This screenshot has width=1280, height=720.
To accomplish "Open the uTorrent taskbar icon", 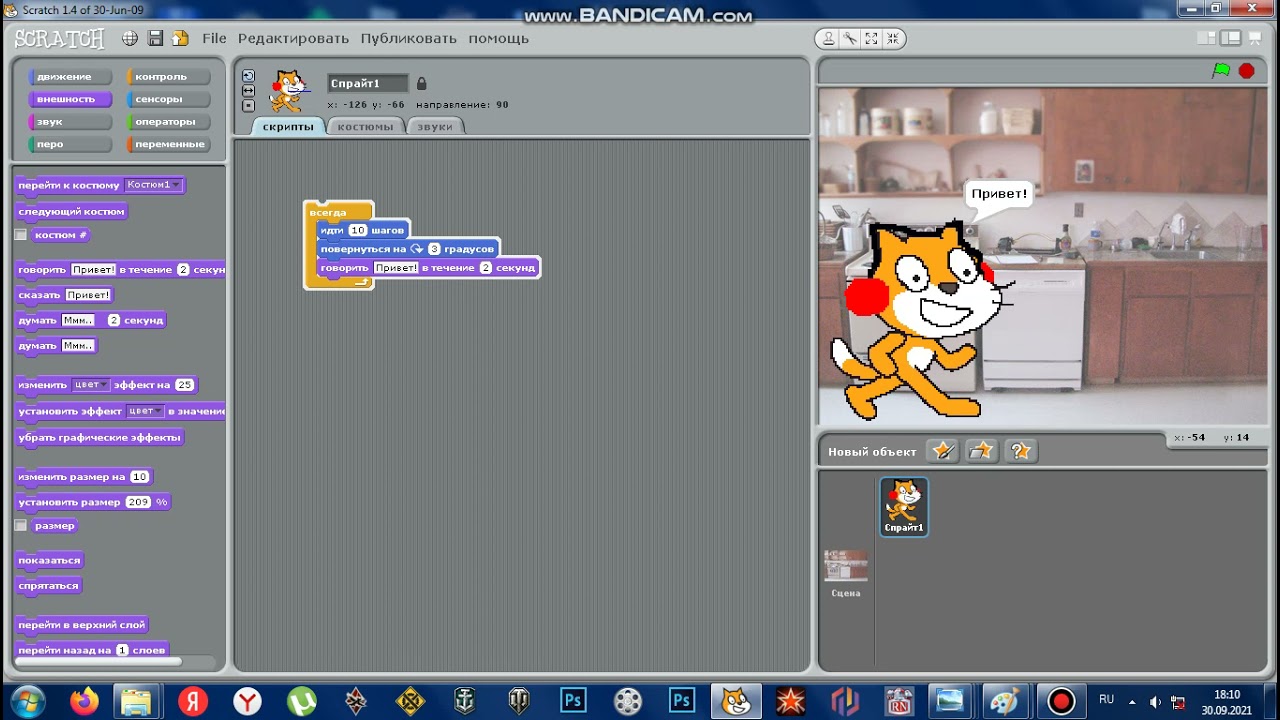I will tap(301, 701).
